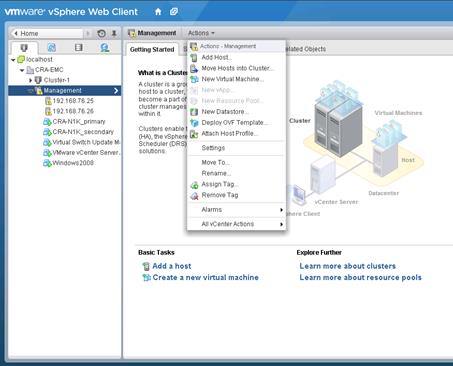Open Settings from Actions menu
Image resolution: width=453 pixels, height=366 pixels.
(237, 148)
